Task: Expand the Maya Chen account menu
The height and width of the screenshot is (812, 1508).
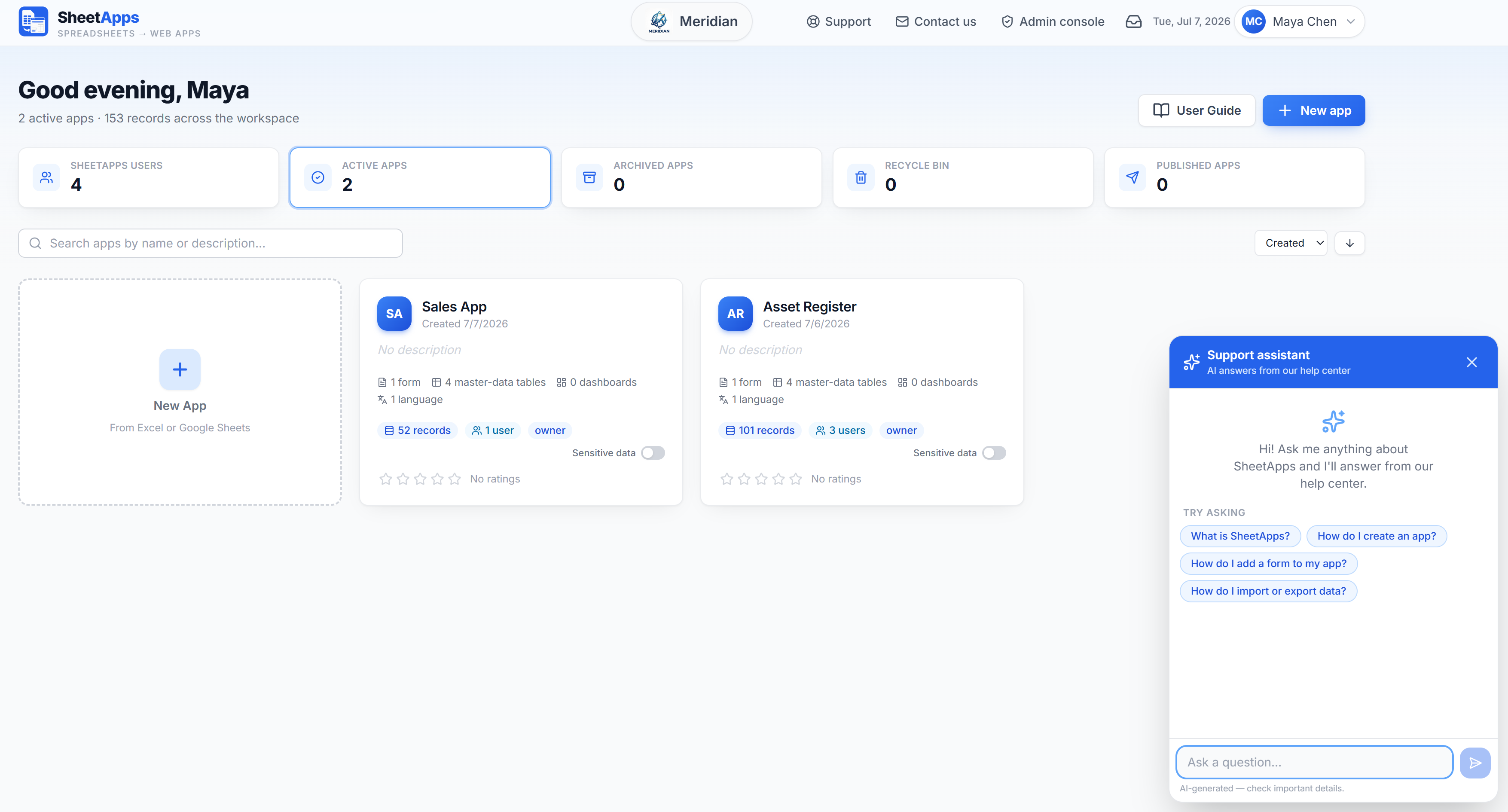Action: [x=1300, y=21]
